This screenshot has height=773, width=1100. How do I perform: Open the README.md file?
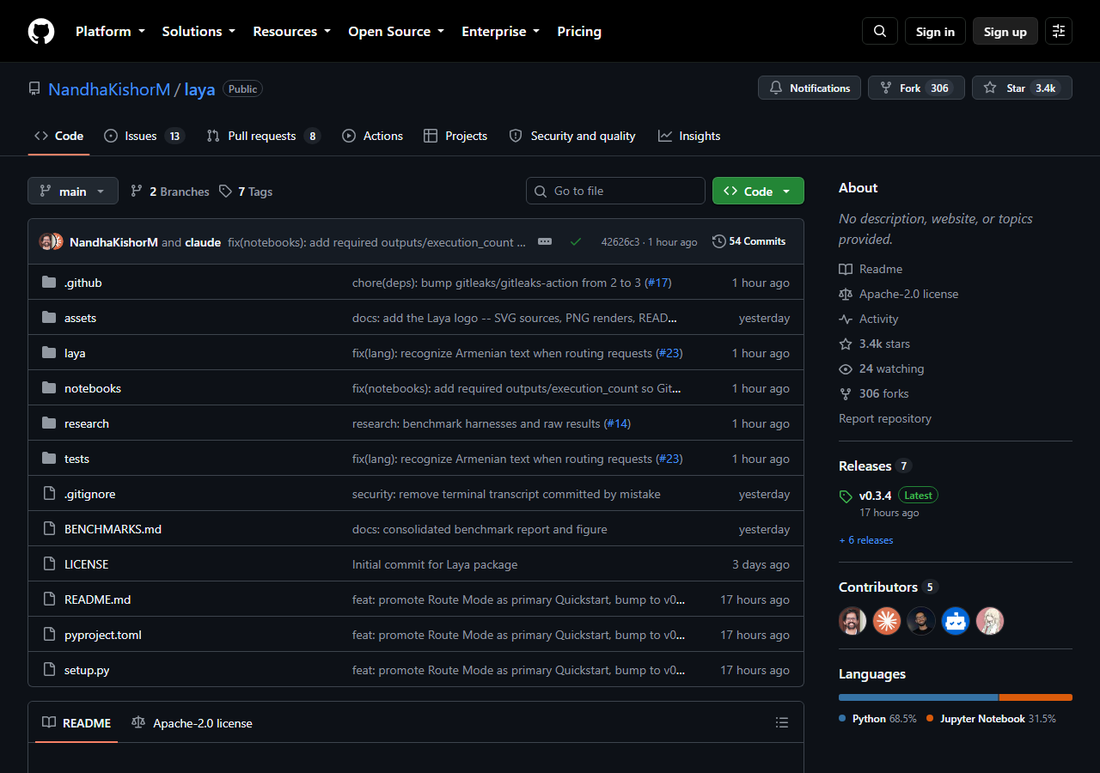pyautogui.click(x=98, y=600)
